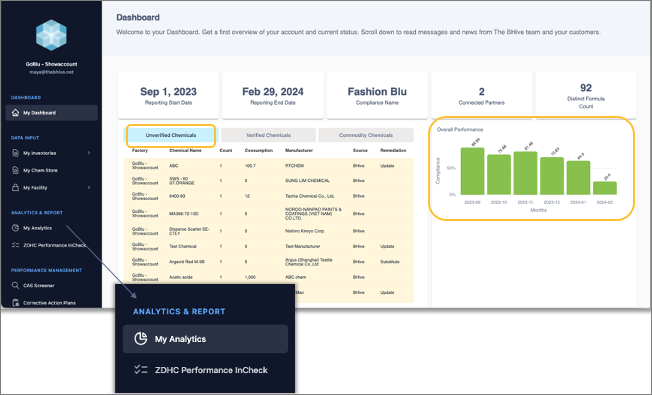
Task: Click the enlarged My Analytics pie chart icon
Action: pyautogui.click(x=141, y=339)
